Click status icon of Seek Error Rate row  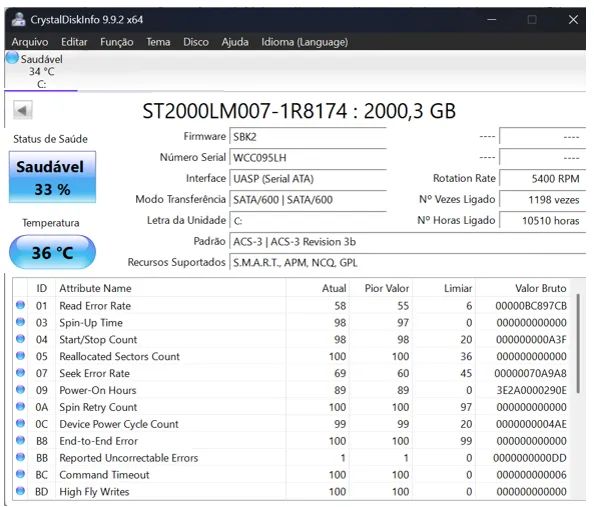click(x=20, y=373)
